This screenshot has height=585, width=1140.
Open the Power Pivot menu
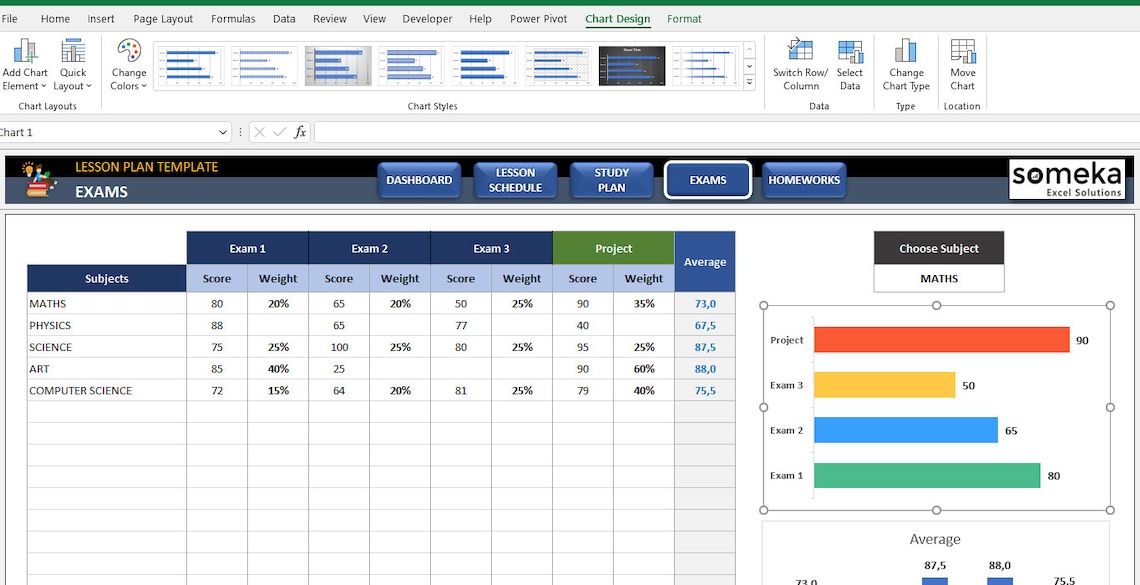point(538,18)
